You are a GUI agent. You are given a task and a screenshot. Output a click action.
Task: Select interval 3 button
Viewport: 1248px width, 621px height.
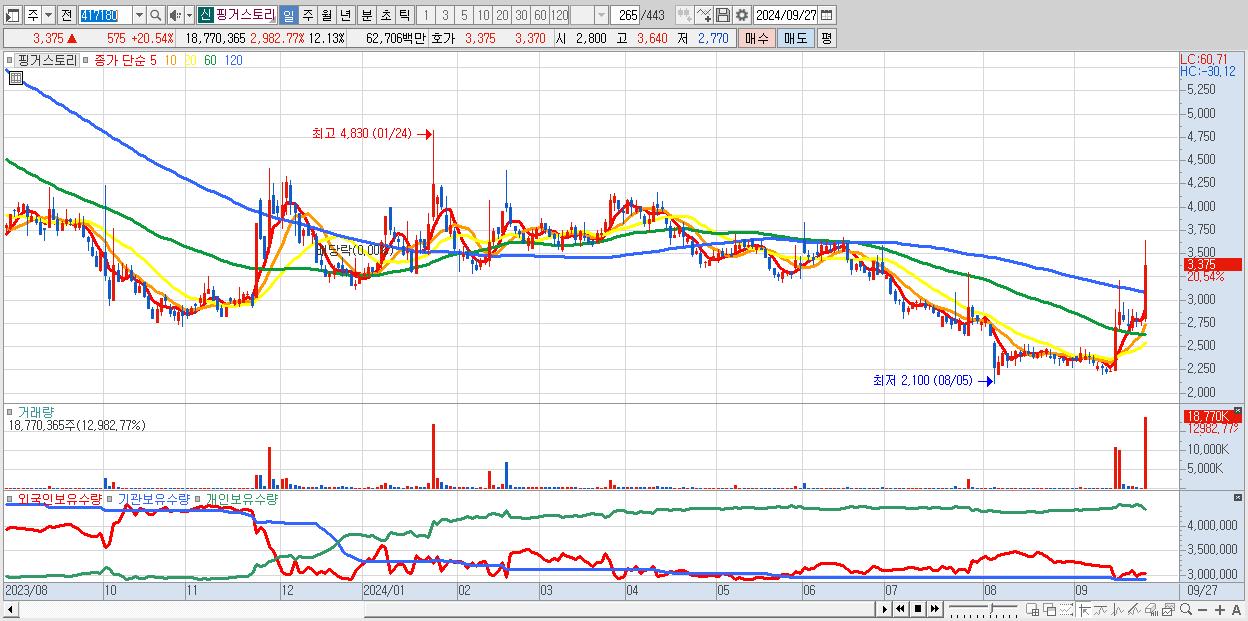[x=445, y=15]
